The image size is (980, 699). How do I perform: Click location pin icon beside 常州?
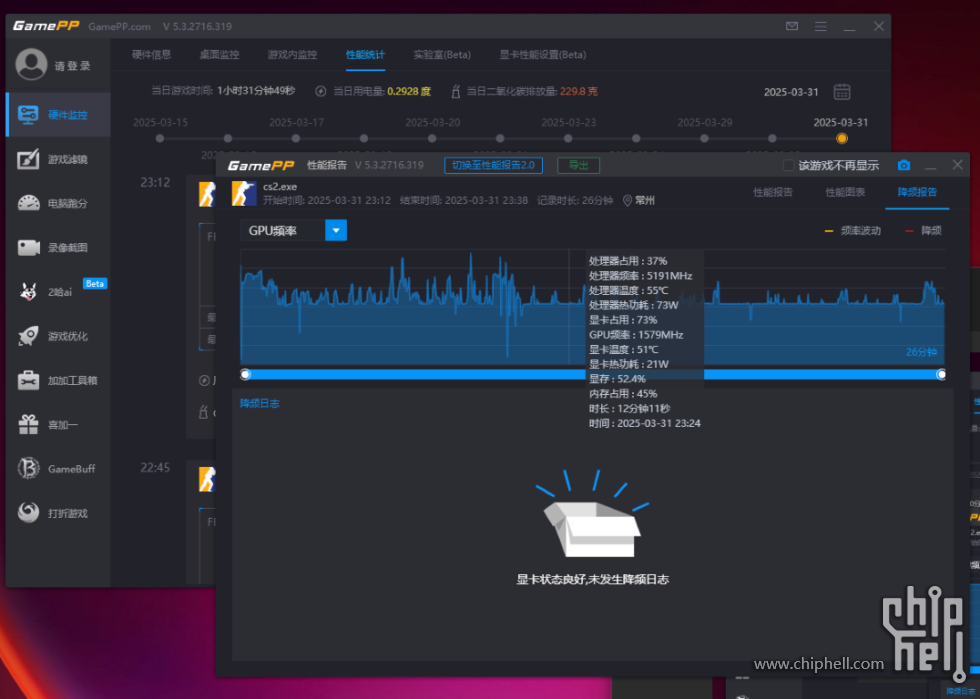tap(627, 201)
